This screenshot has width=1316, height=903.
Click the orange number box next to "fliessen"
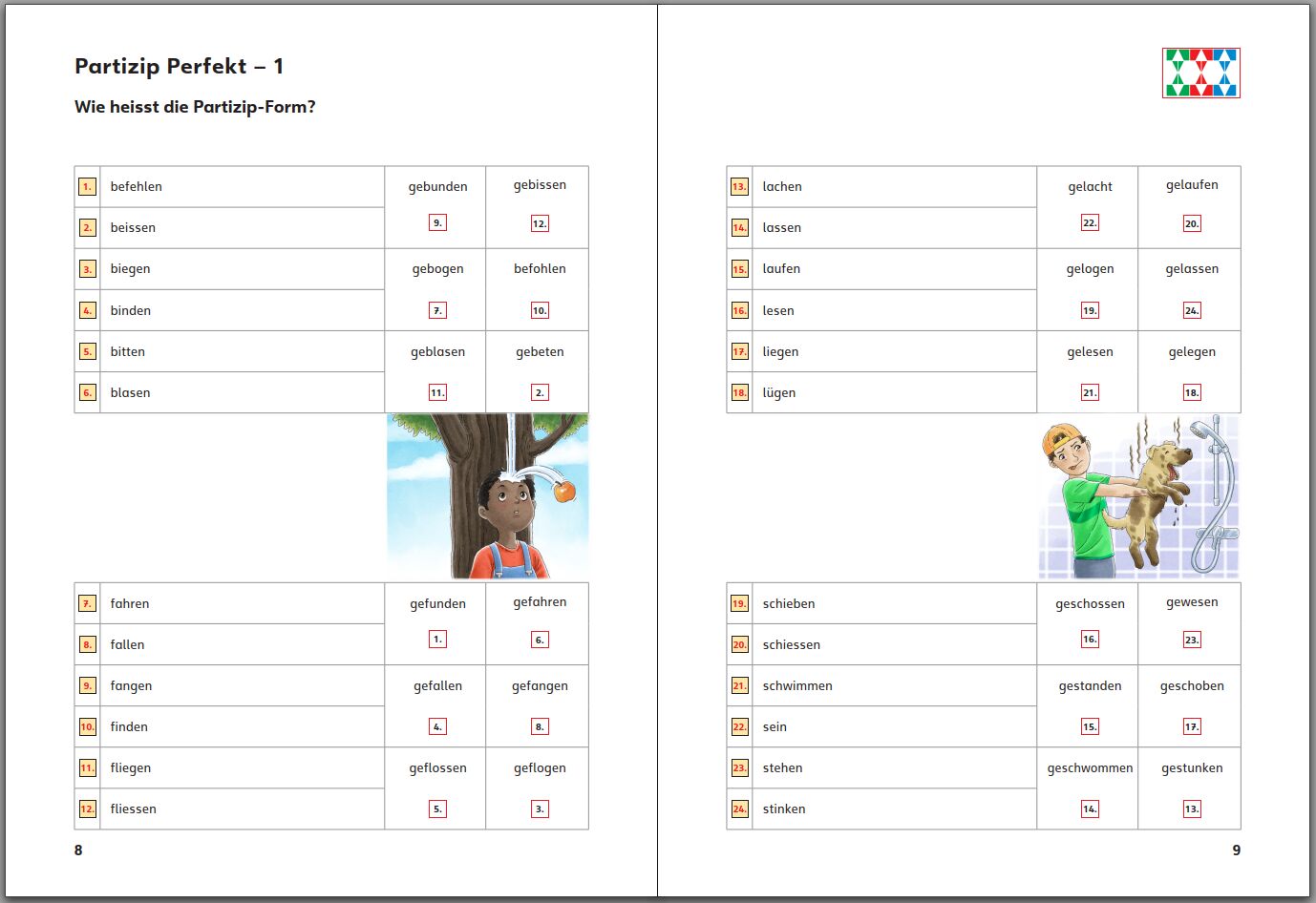tap(87, 809)
